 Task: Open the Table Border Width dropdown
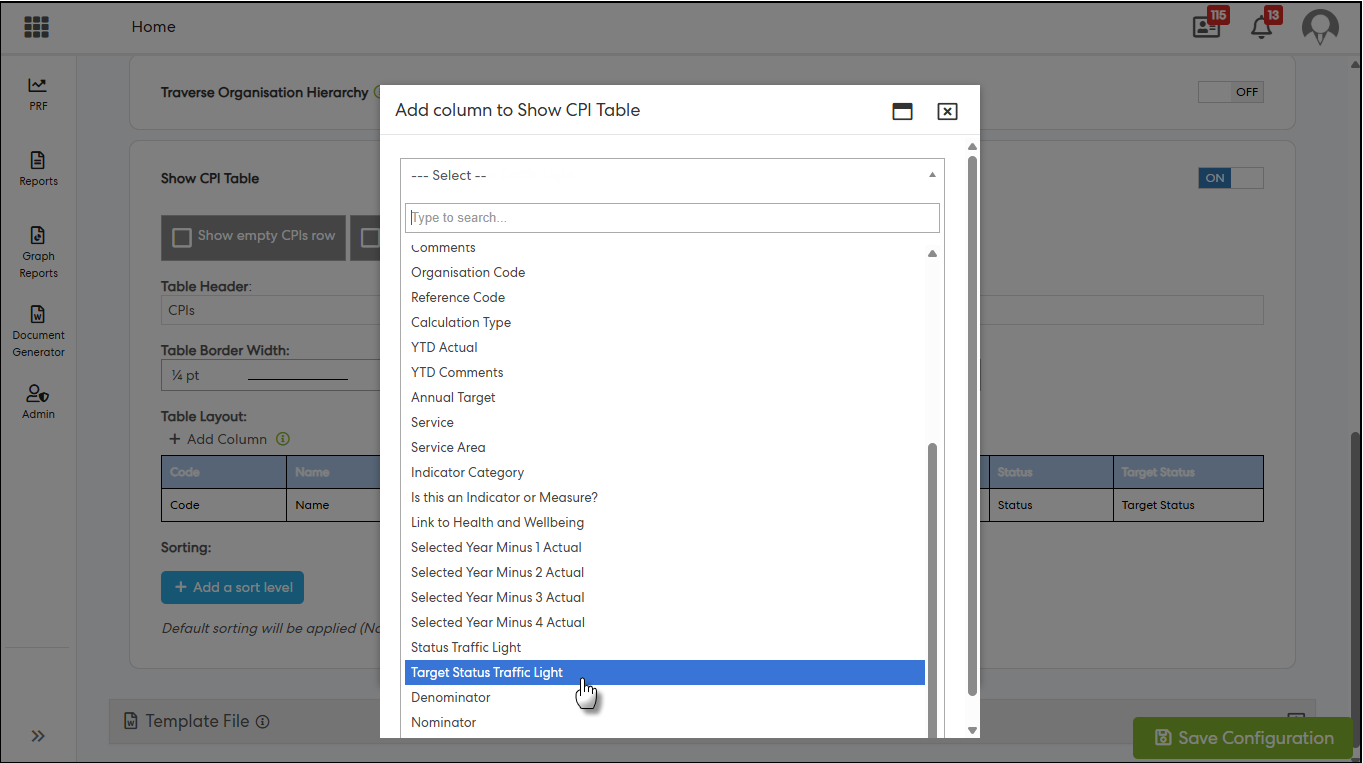tap(270, 376)
